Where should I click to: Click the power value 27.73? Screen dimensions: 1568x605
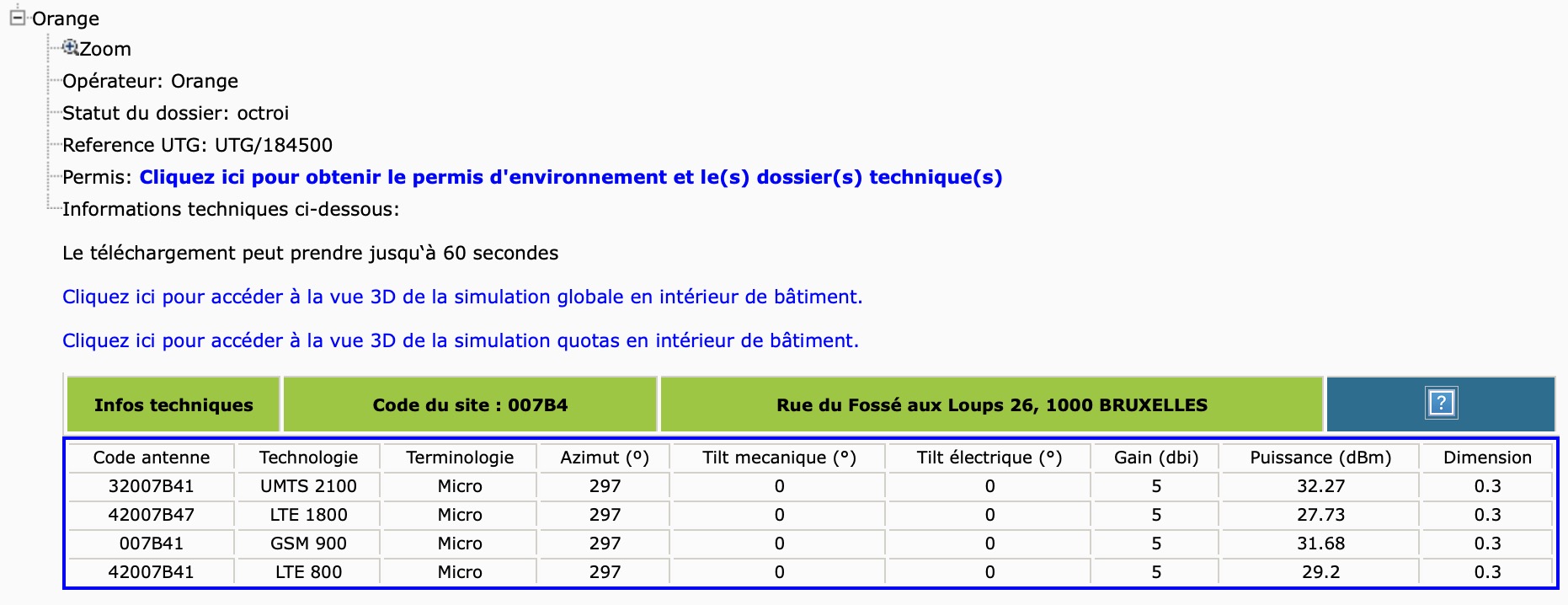point(1320,515)
